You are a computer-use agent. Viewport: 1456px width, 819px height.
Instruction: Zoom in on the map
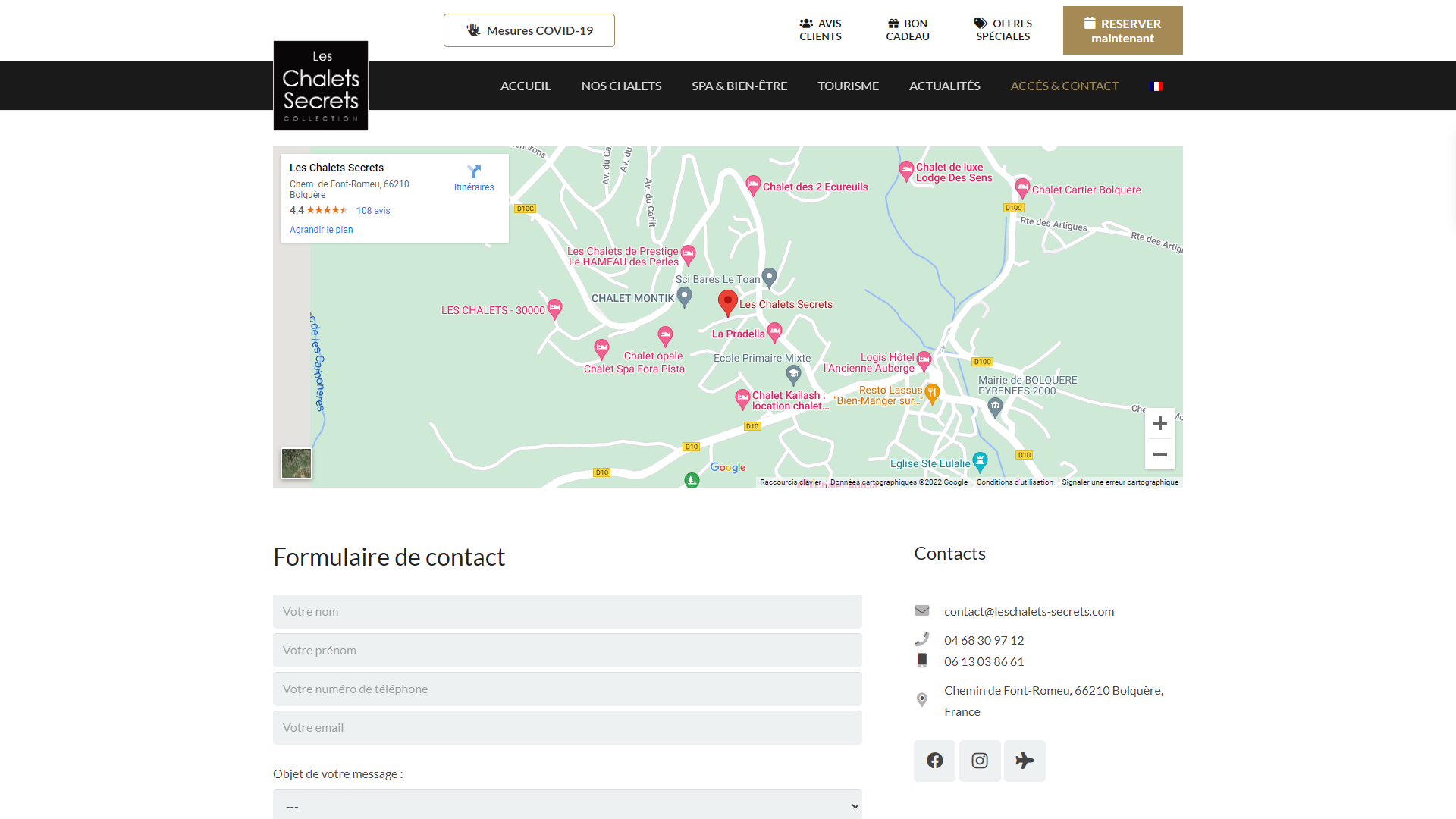click(x=1160, y=423)
